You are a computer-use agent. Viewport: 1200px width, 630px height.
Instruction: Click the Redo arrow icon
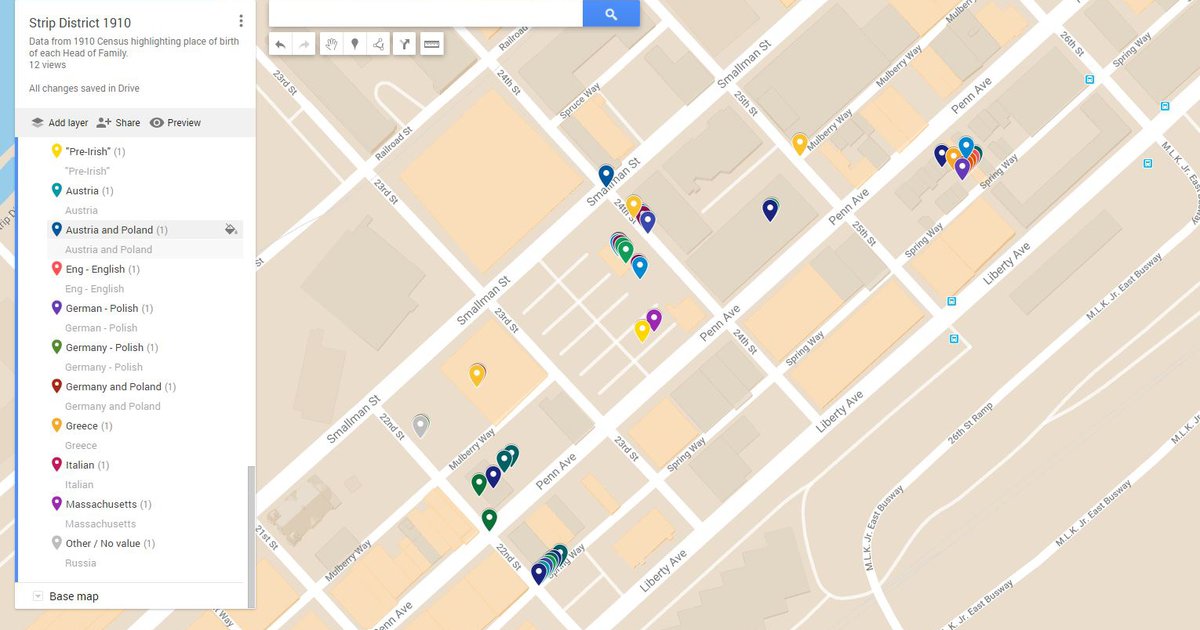[306, 43]
